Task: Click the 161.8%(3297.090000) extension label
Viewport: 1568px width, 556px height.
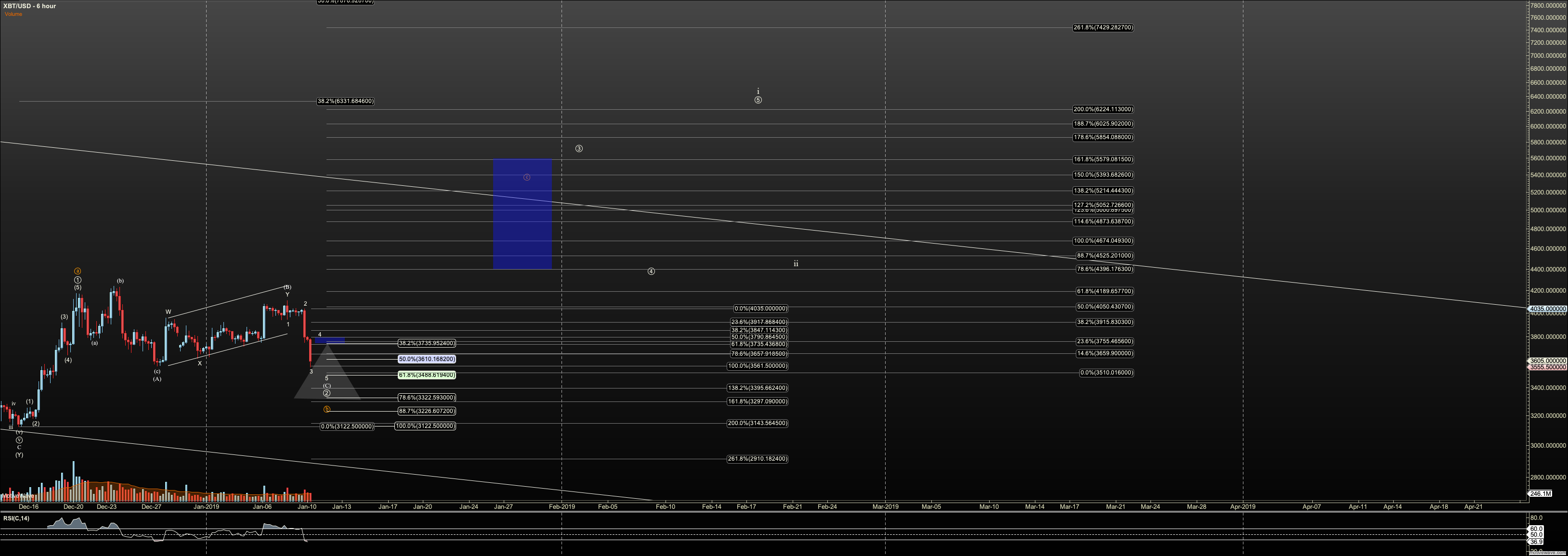Action: click(x=757, y=401)
